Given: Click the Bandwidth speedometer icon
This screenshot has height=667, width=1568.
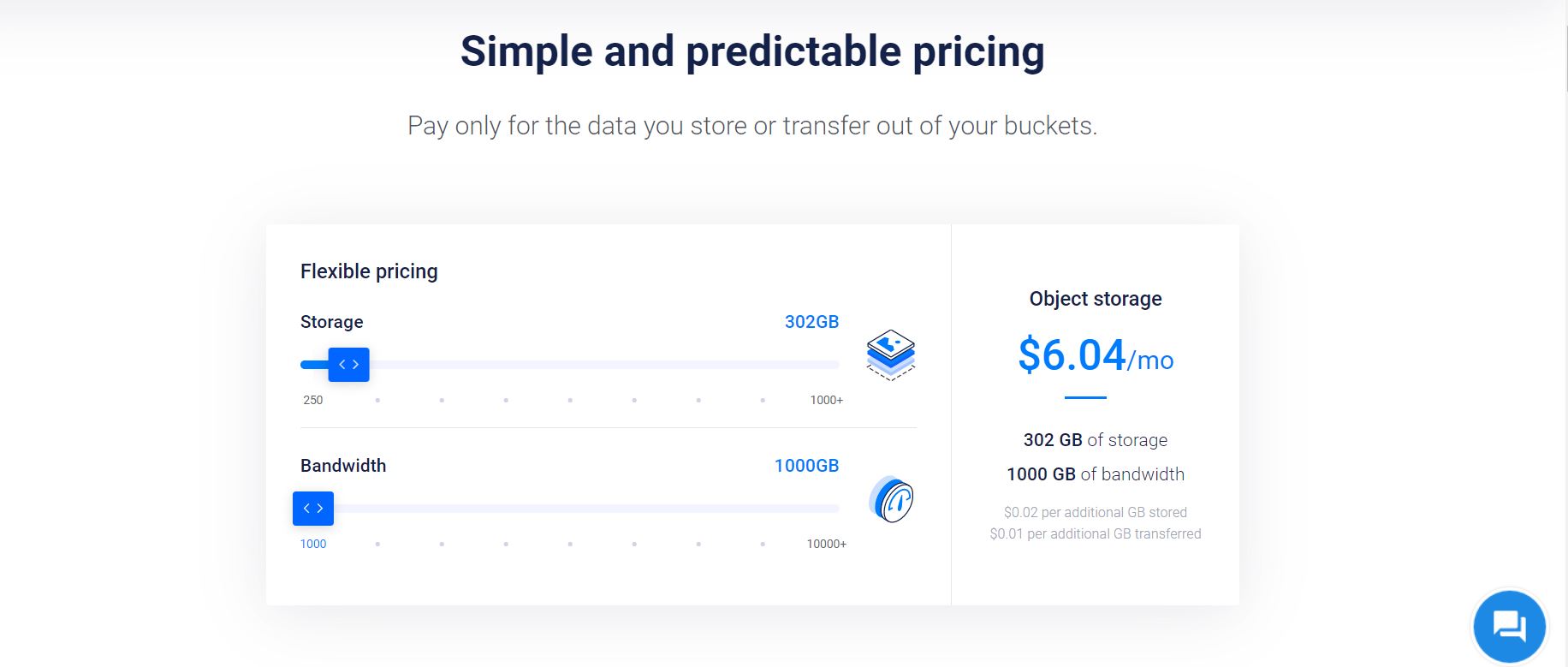Looking at the screenshot, I should tap(891, 499).
